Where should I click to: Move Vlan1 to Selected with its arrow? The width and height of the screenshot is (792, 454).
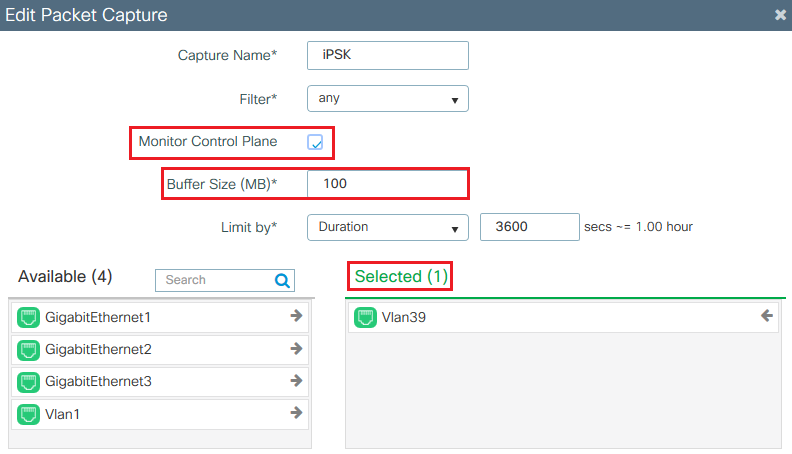point(296,413)
